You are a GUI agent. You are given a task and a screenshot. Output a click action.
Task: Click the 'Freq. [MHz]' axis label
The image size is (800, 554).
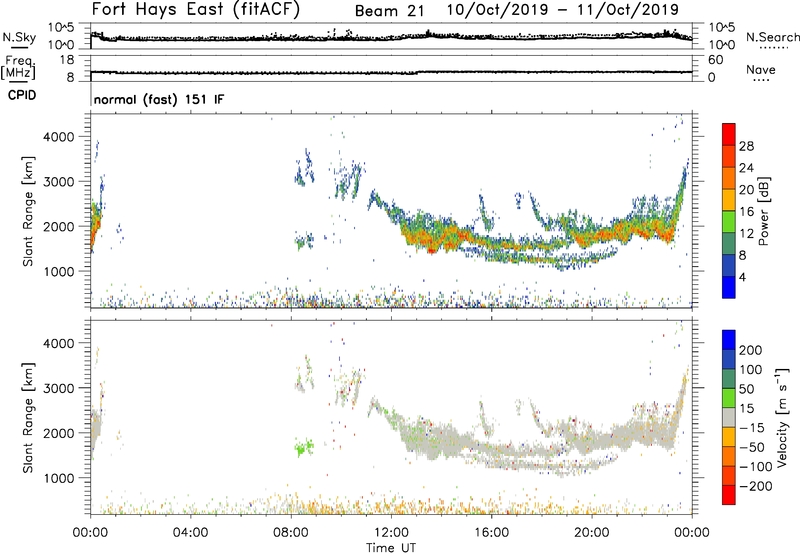click(x=18, y=67)
